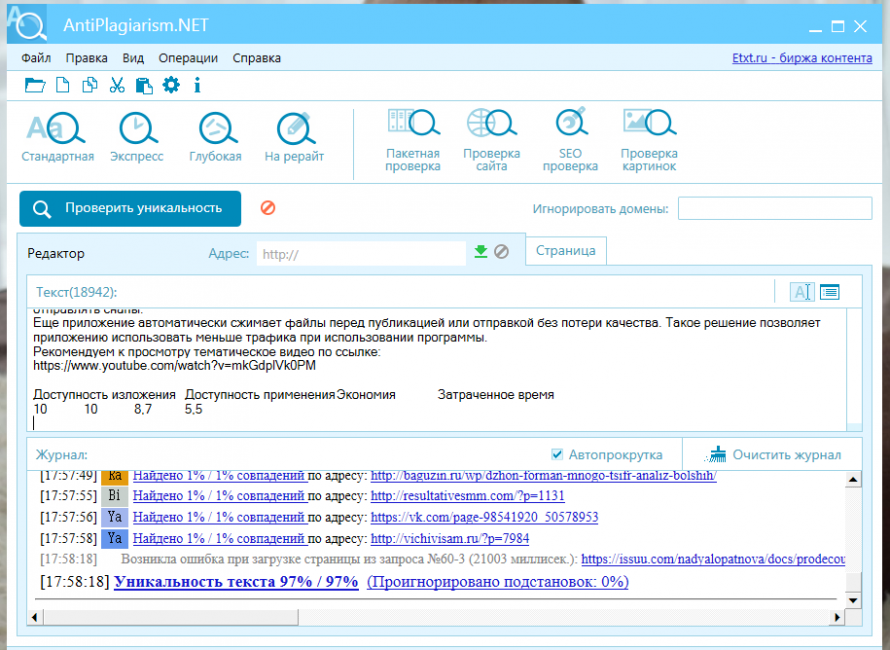This screenshot has height=650, width=890.
Task: Click Найдено совпадений link at 17:57:55
Action: click(x=220, y=496)
